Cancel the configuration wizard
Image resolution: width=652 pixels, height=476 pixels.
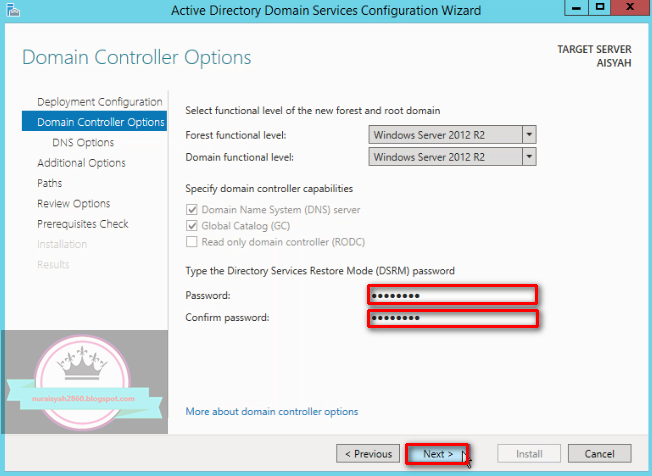(600, 454)
